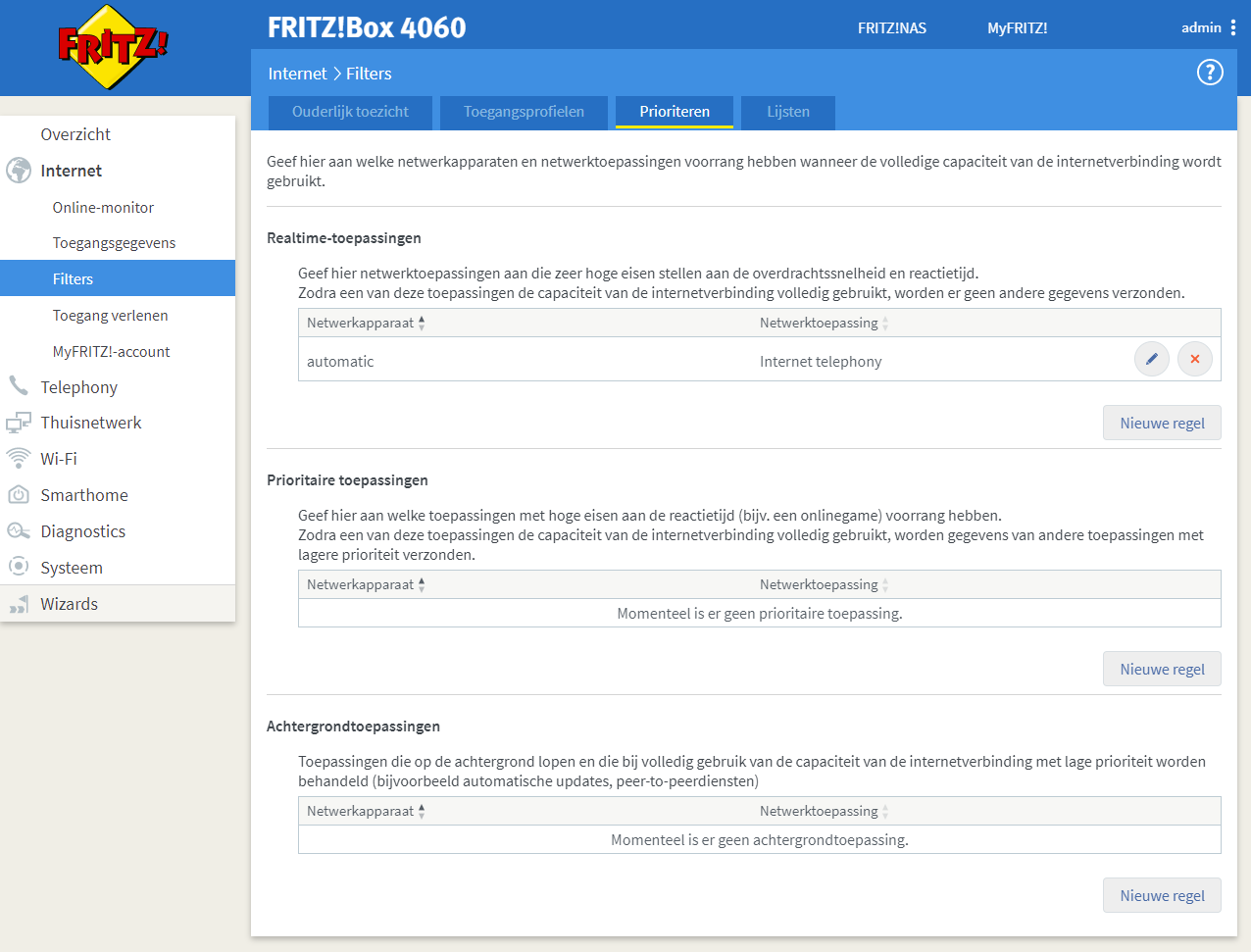Open Toegang verlenen submenu item
The width and height of the screenshot is (1251, 952).
110,315
